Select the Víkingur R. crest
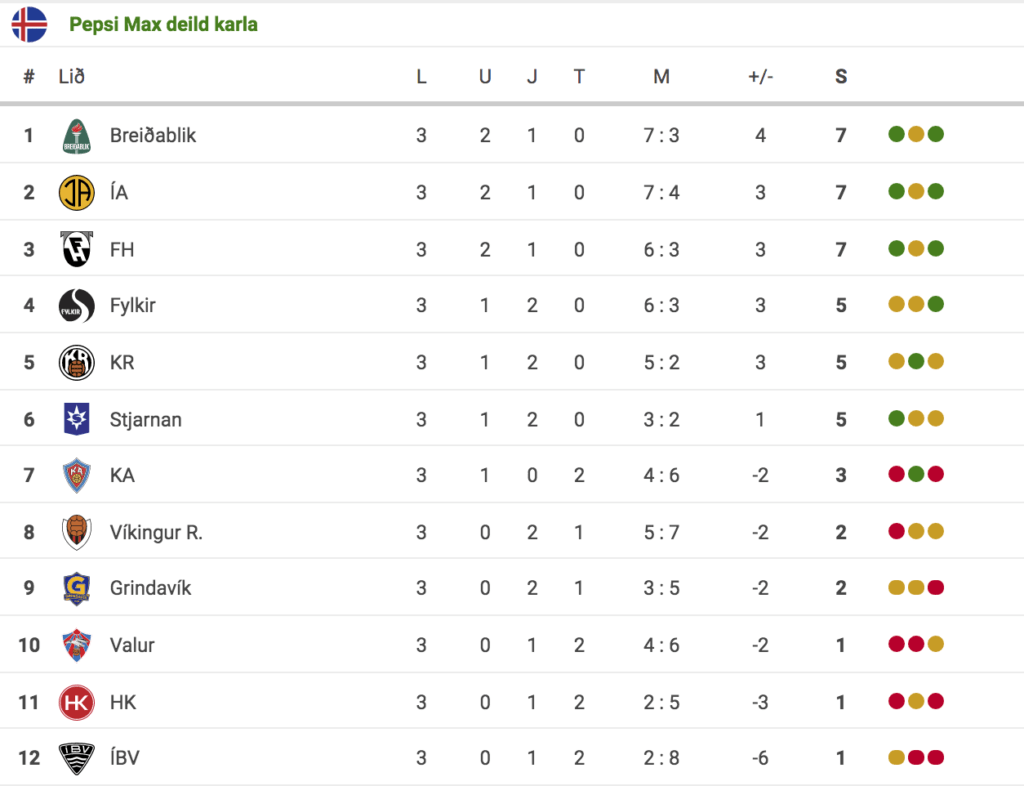The image size is (1024, 786). click(76, 532)
